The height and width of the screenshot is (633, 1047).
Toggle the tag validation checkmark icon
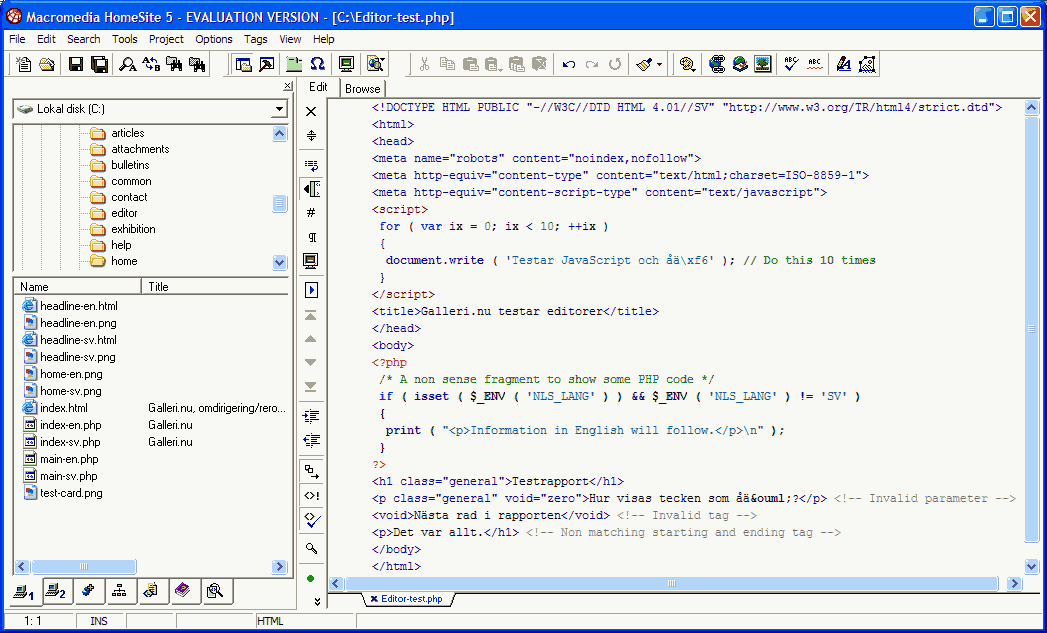coord(311,519)
